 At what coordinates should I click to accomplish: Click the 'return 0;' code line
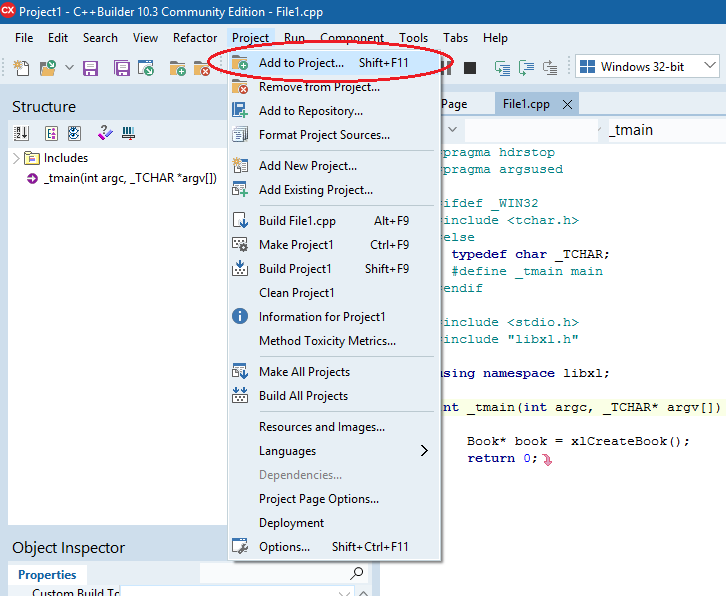502,458
